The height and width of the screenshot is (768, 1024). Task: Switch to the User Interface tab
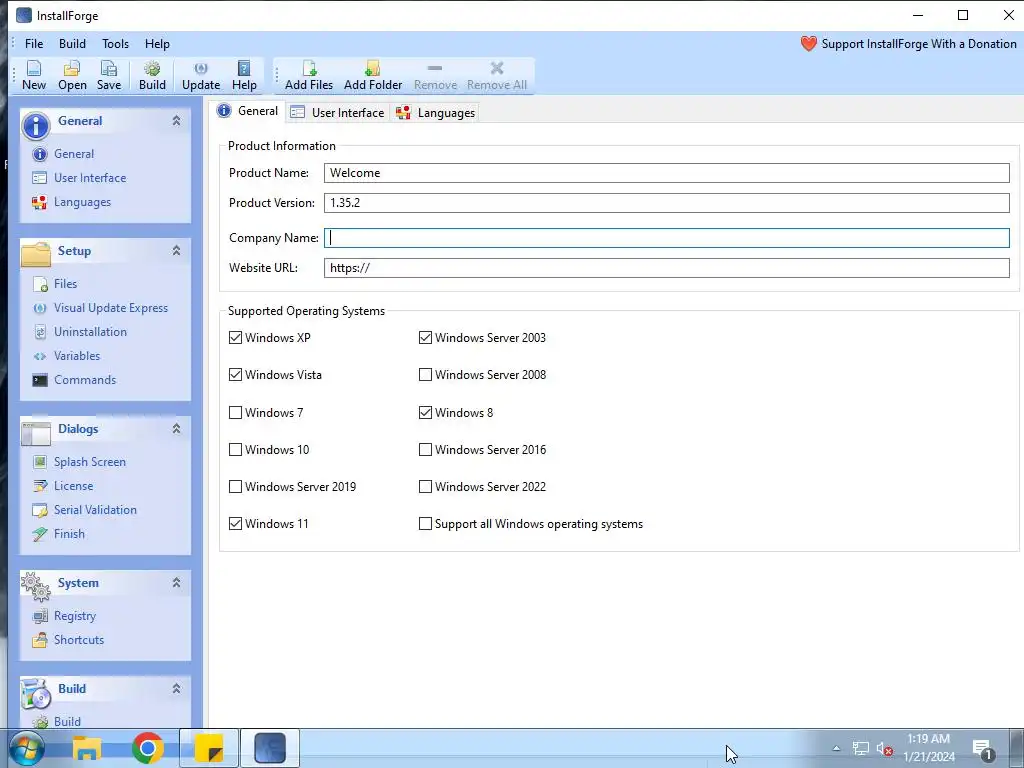point(338,113)
